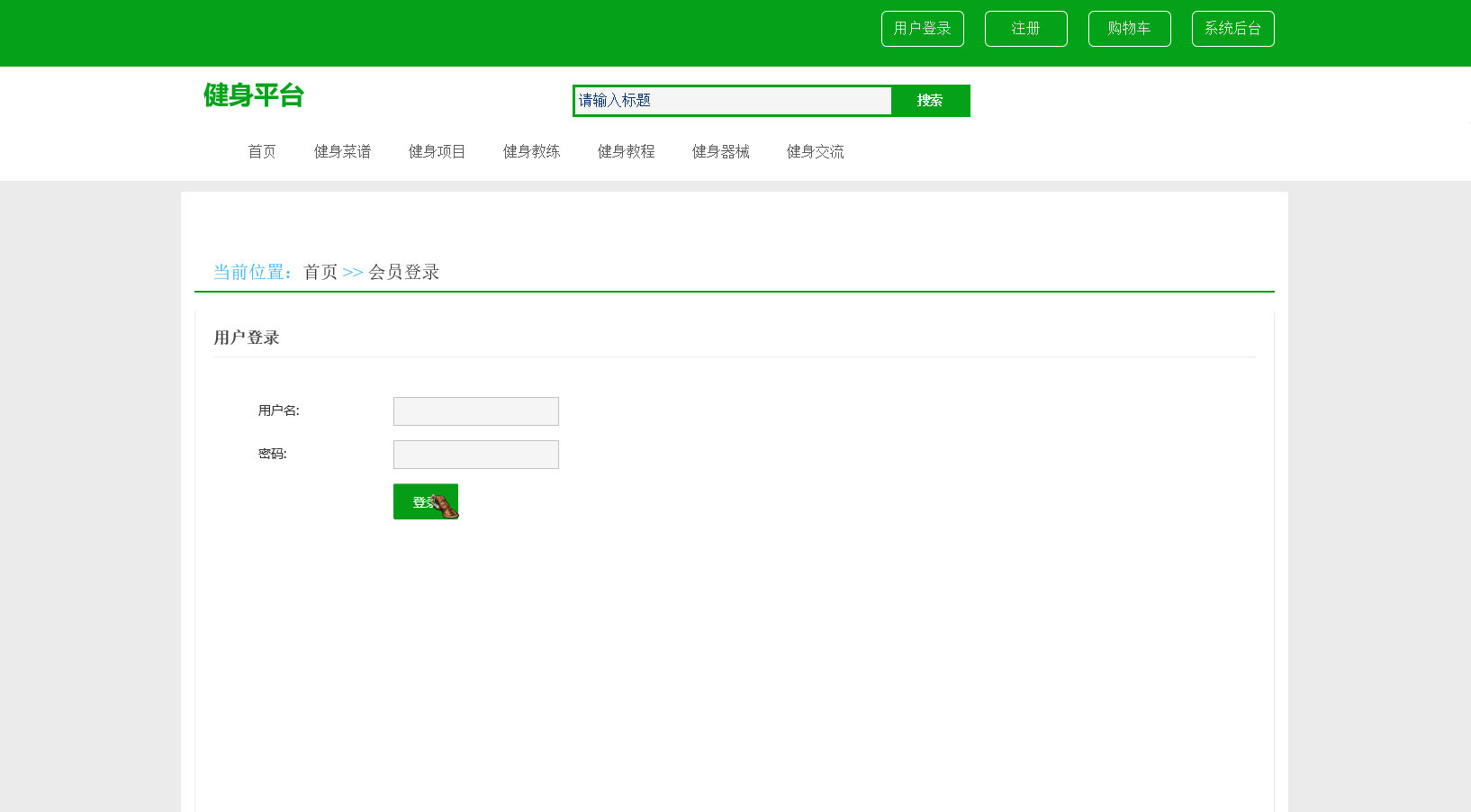This screenshot has width=1471, height=812.
Task: Open 健身交流 in navigation
Action: [x=815, y=151]
